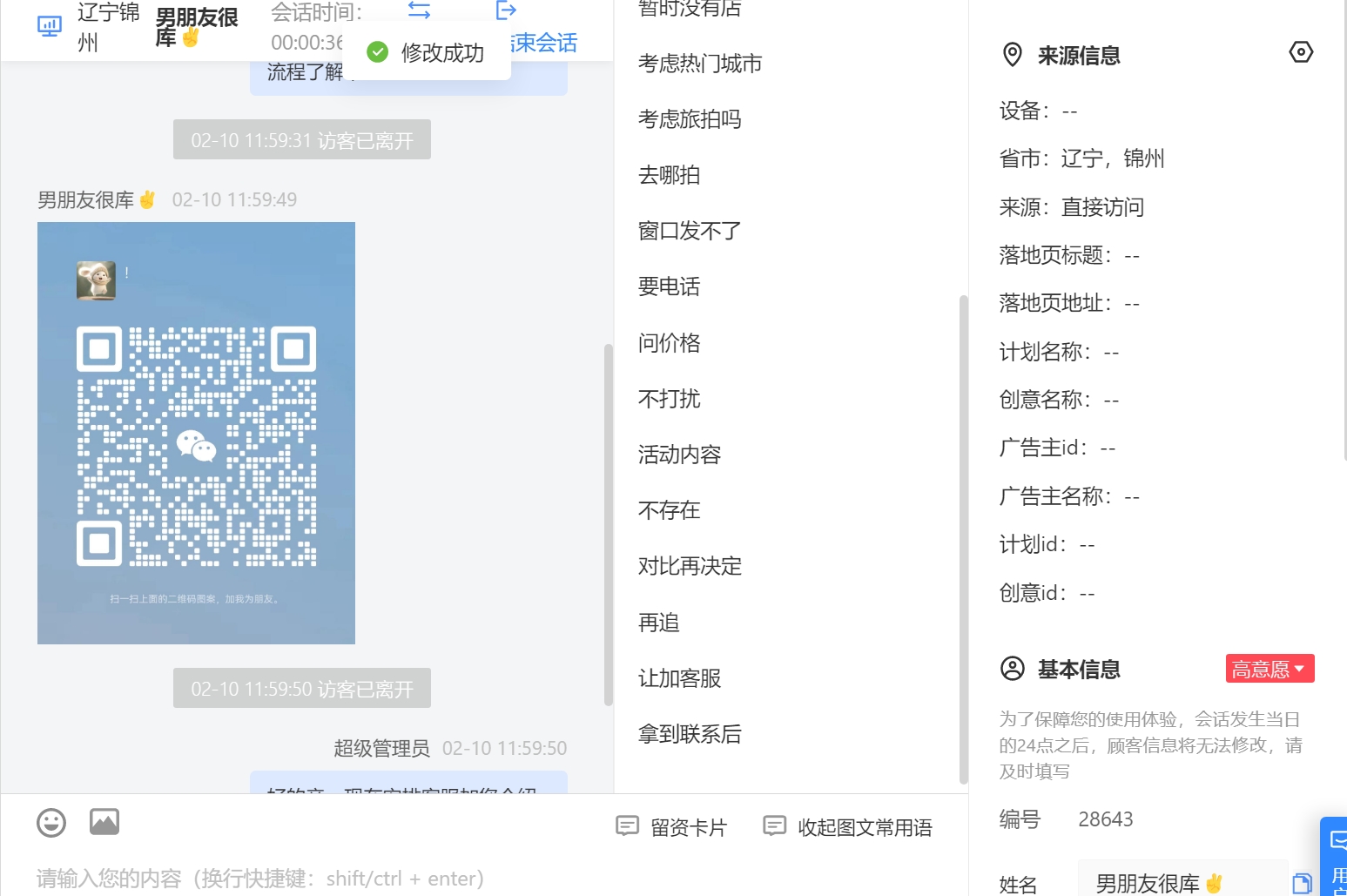Select quick phrase 窗口发不了

690,231
